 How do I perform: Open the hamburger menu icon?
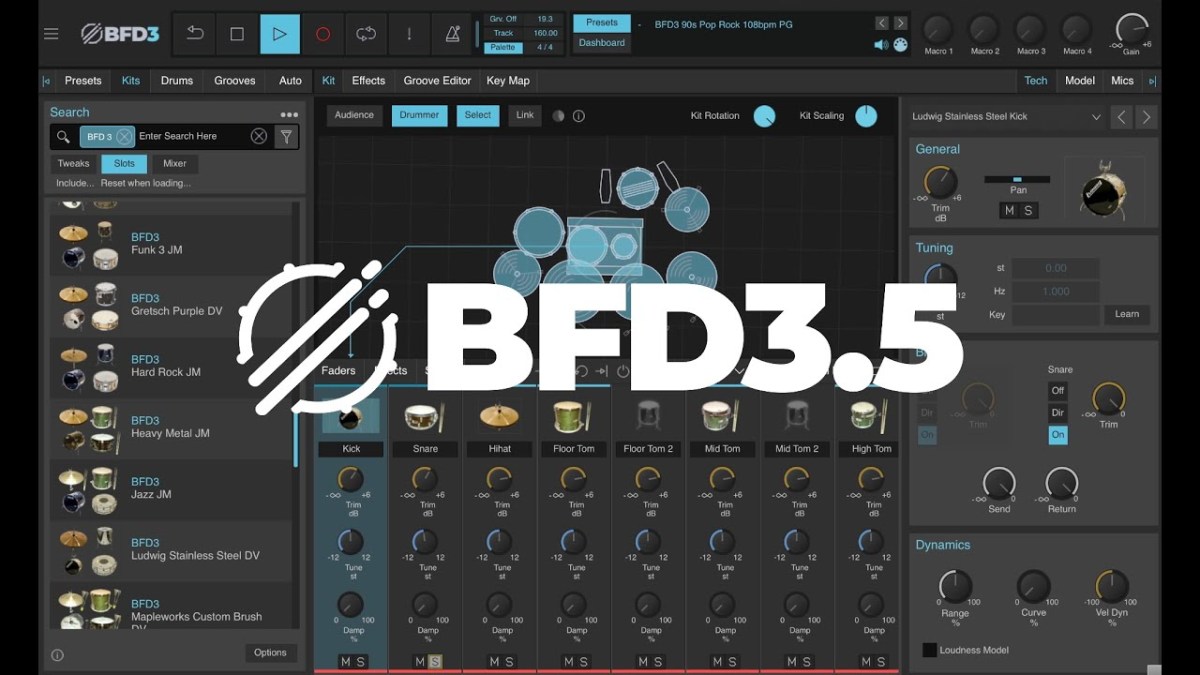(x=51, y=33)
